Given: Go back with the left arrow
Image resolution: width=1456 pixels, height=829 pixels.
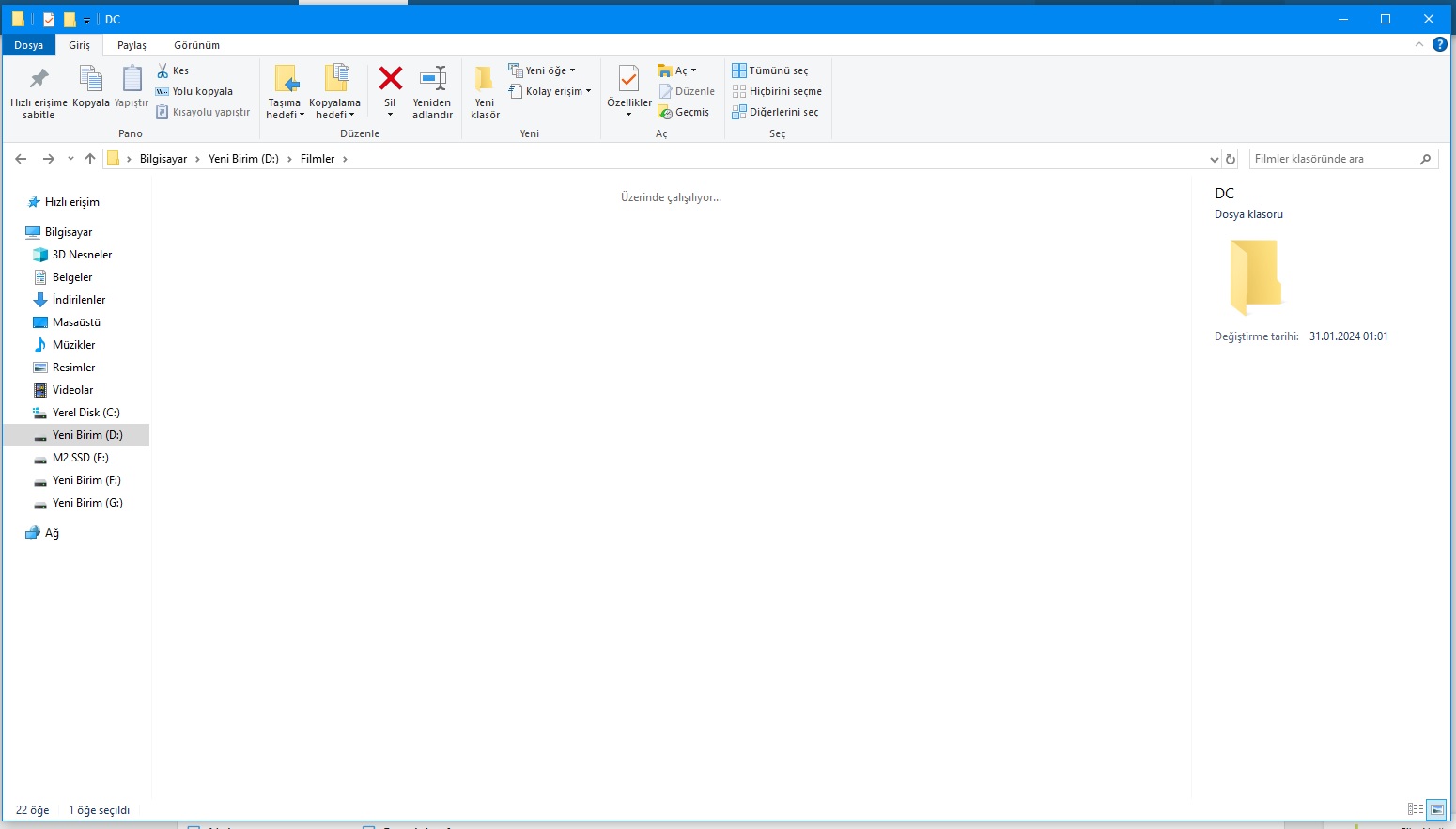Looking at the screenshot, I should click(x=21, y=159).
